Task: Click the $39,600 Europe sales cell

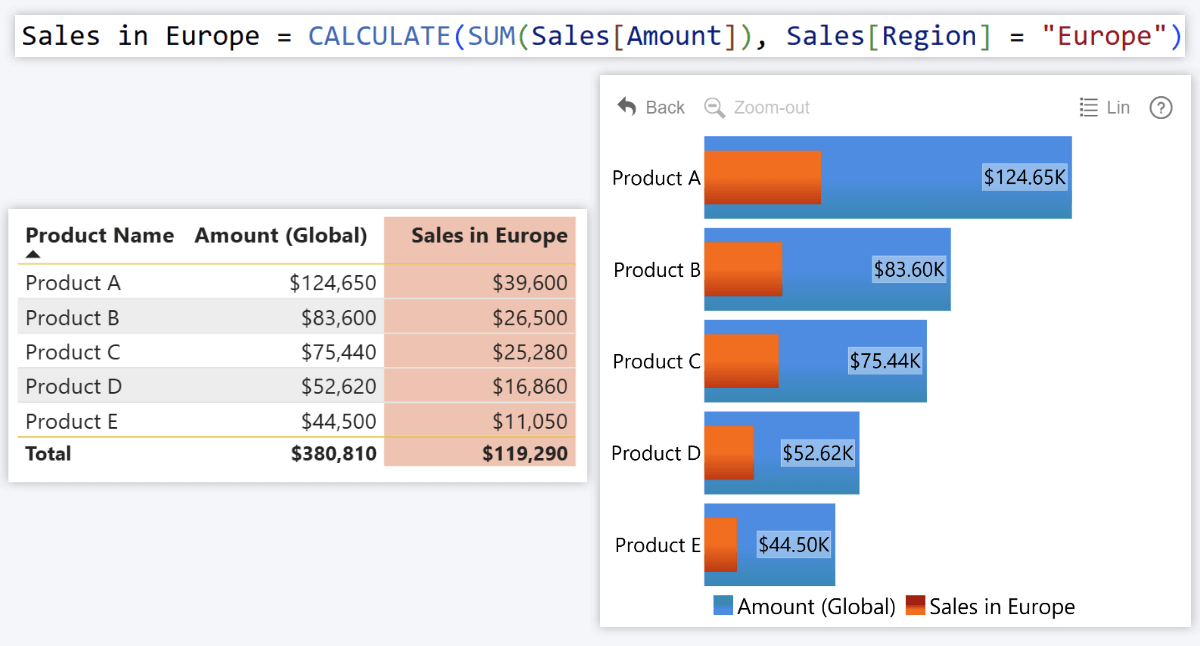Action: pyautogui.click(x=530, y=283)
